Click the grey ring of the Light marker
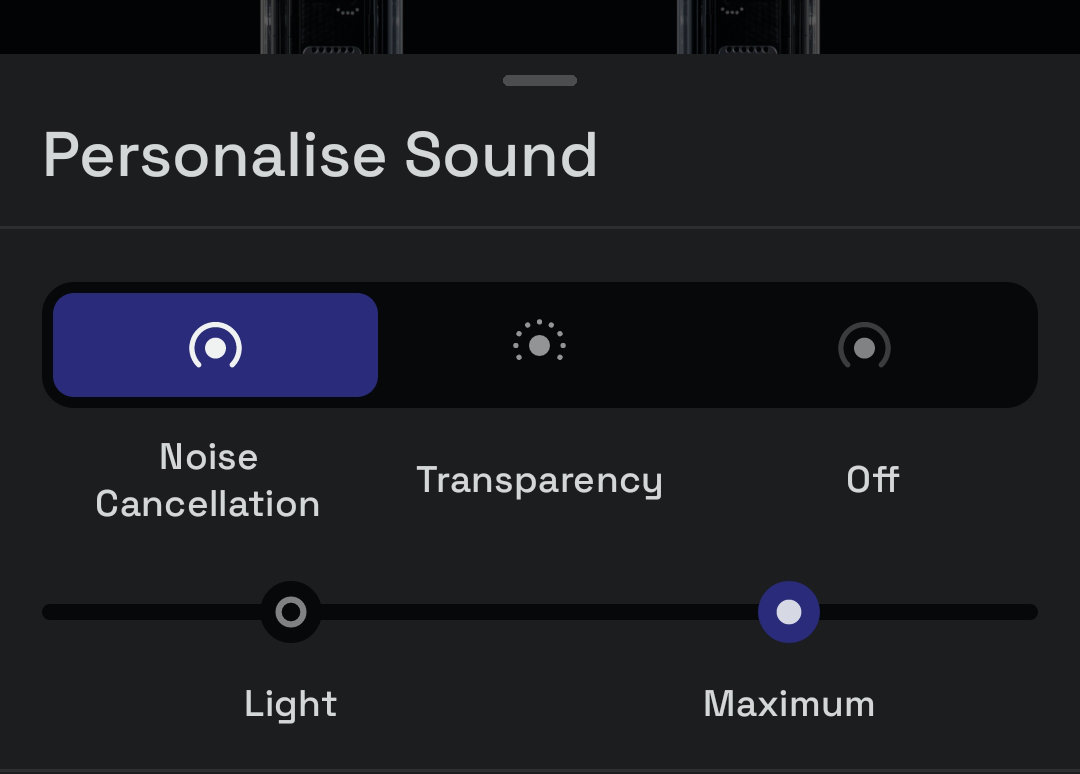The width and height of the screenshot is (1080, 774). (x=291, y=611)
